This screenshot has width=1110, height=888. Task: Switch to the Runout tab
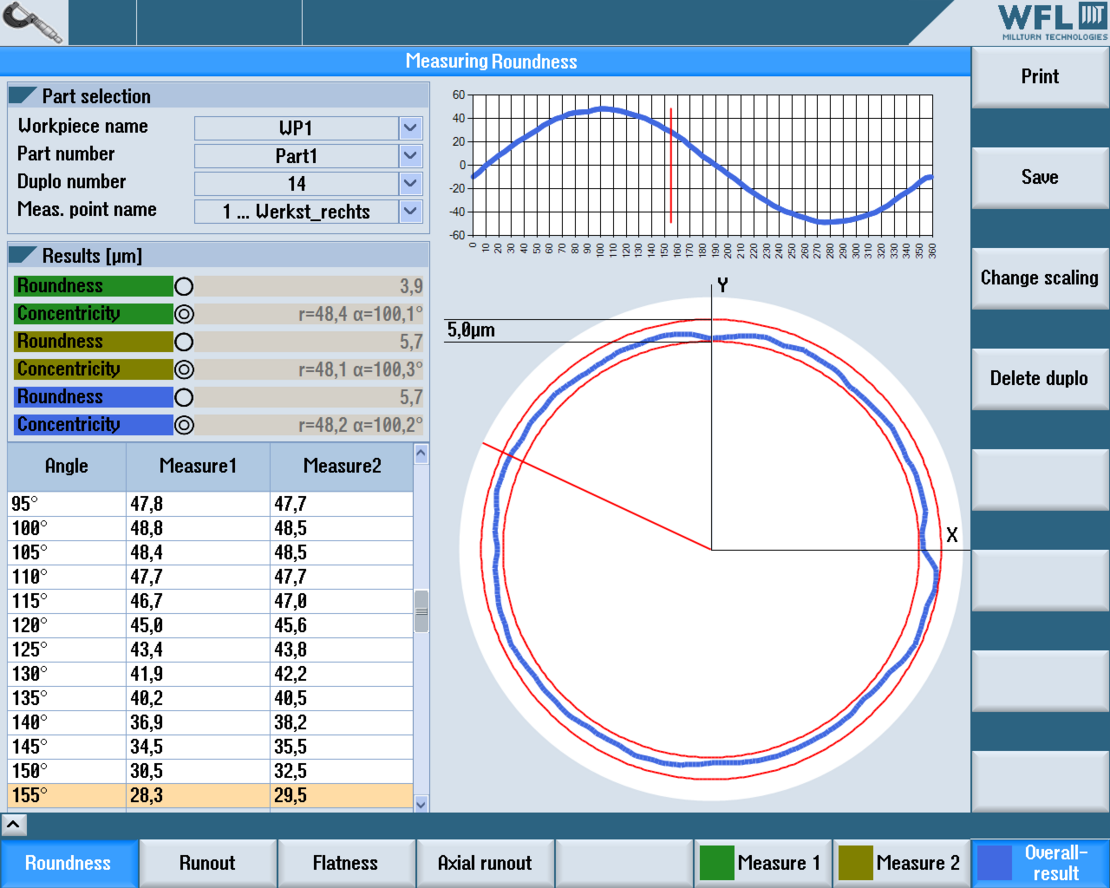pyautogui.click(x=207, y=863)
